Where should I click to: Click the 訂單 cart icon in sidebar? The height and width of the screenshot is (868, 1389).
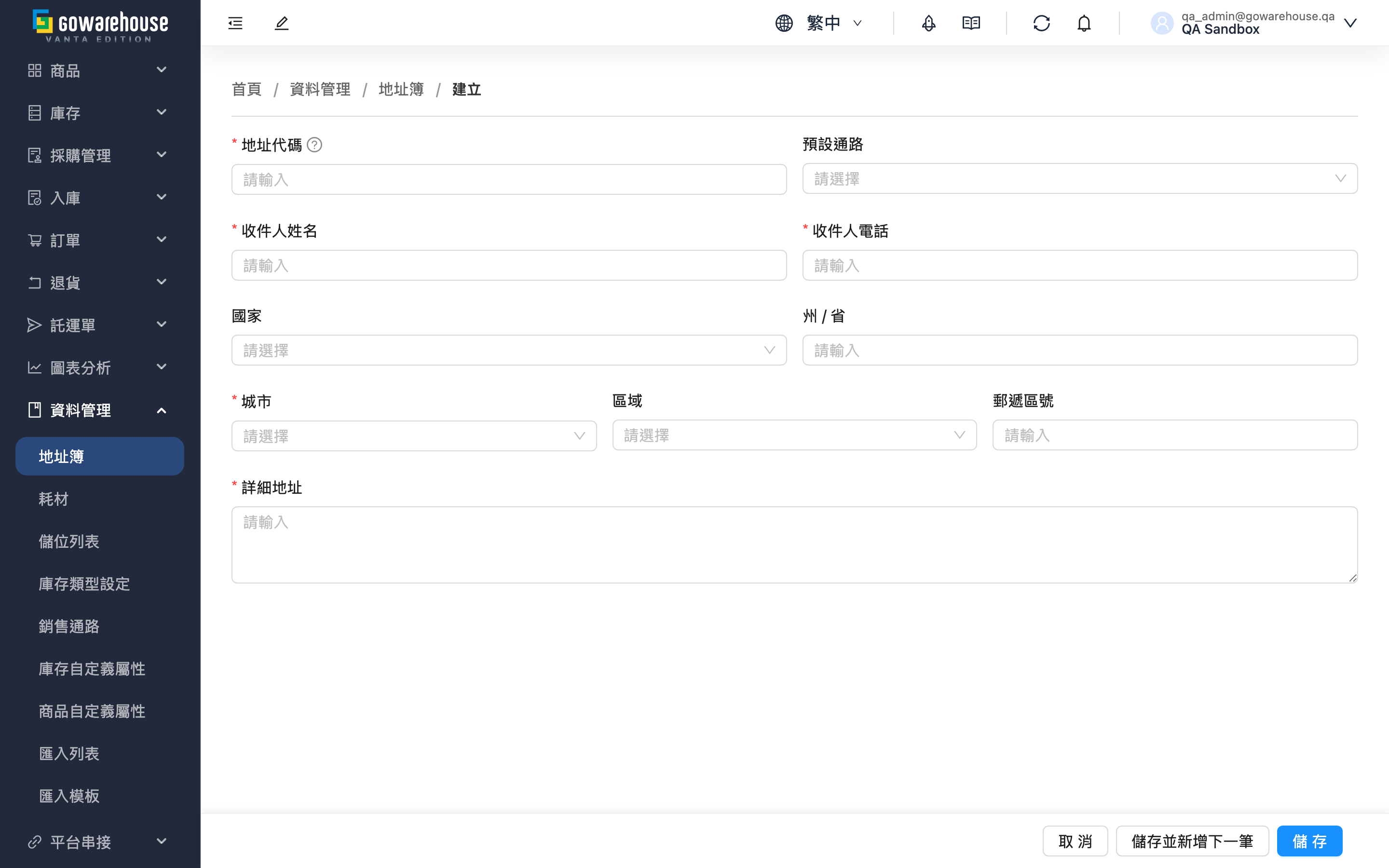(34, 240)
